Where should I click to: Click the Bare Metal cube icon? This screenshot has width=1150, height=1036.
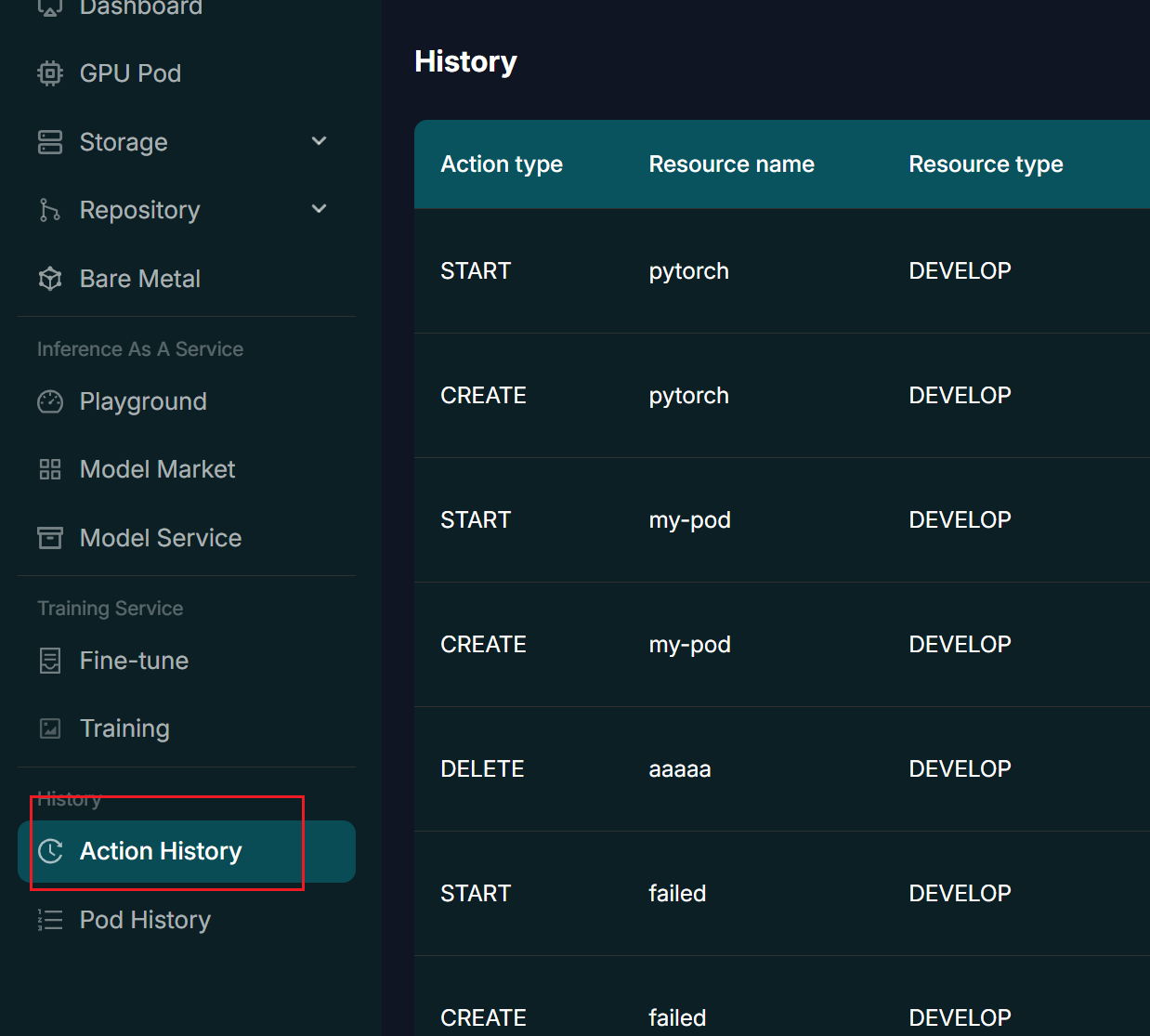(49, 278)
